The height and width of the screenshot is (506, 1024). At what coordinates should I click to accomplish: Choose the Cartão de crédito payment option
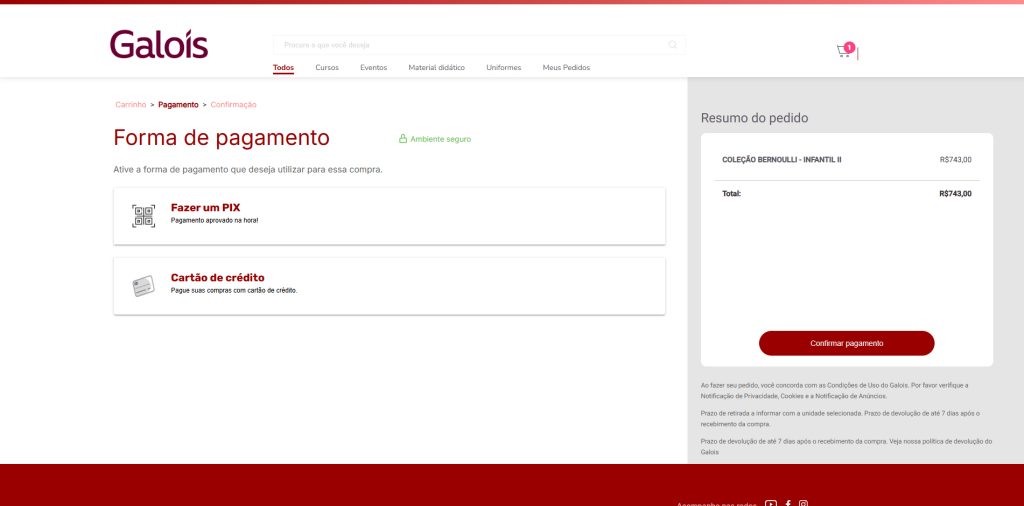pyautogui.click(x=389, y=286)
